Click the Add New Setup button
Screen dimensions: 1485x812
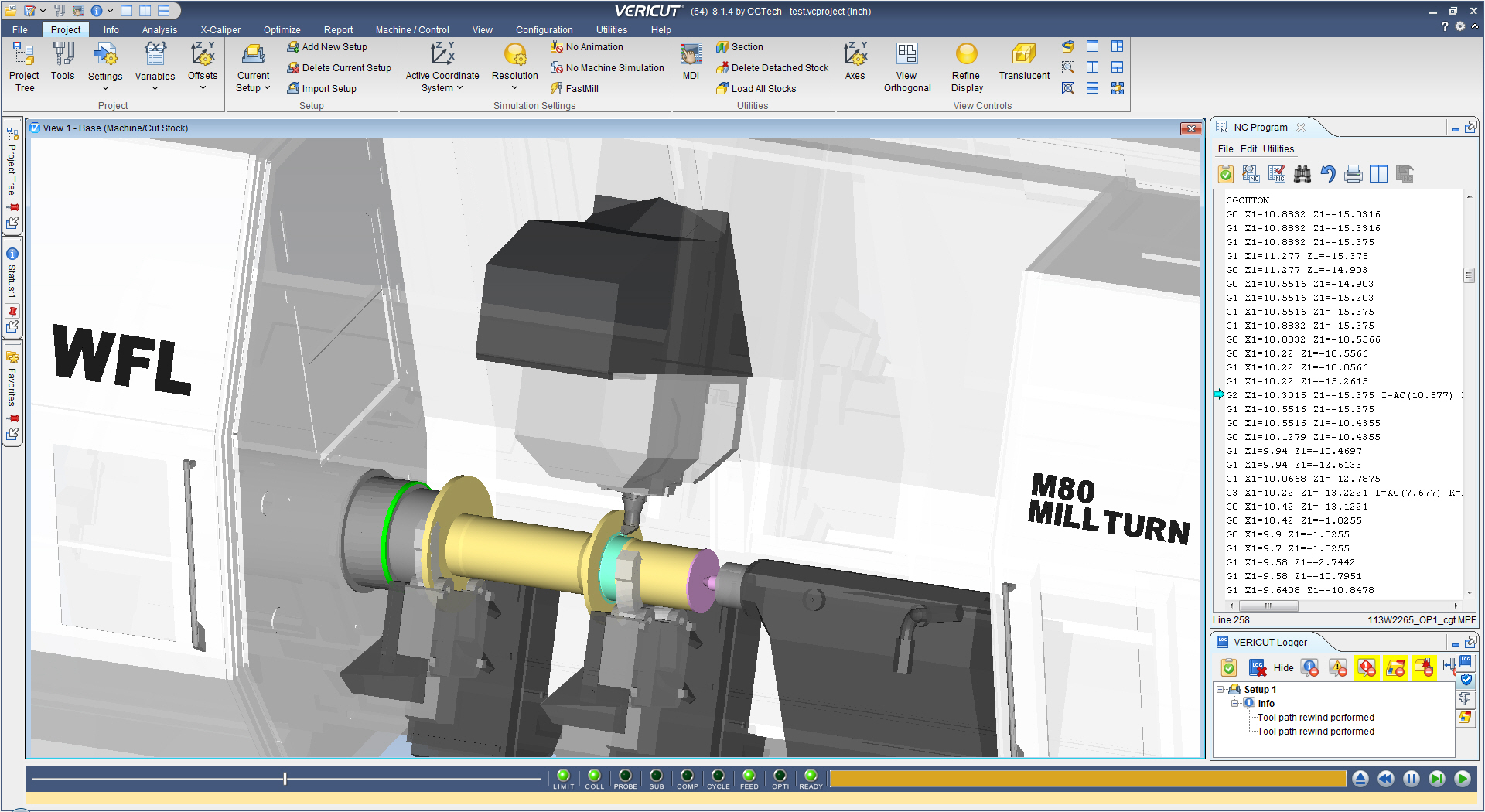[327, 47]
